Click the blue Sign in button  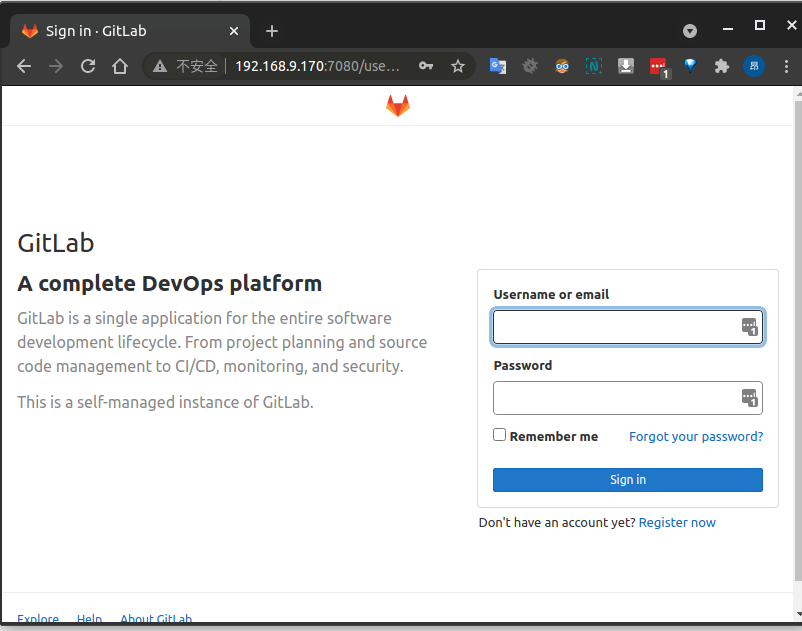pos(628,480)
